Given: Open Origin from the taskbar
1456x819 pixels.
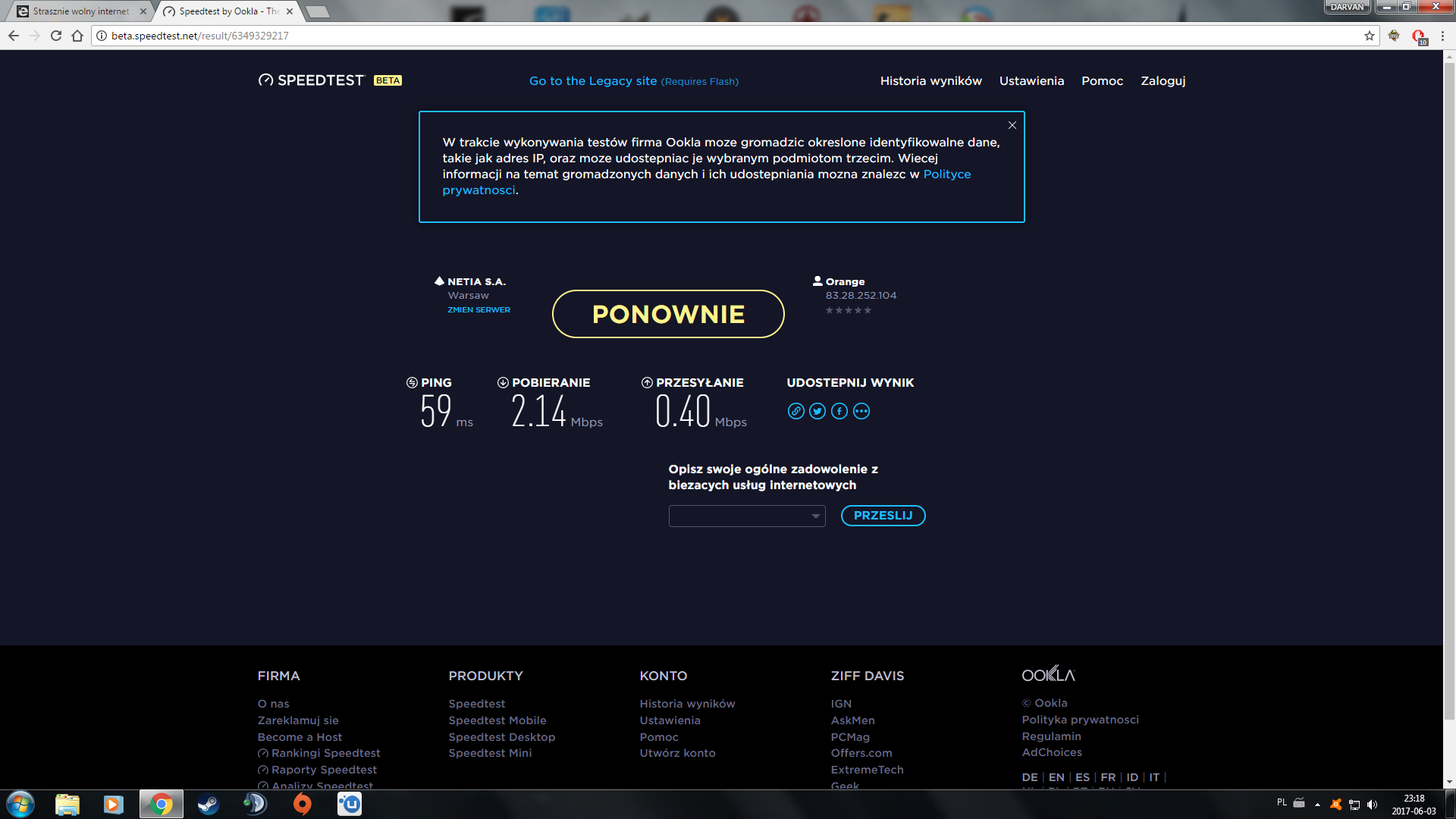Looking at the screenshot, I should [302, 804].
